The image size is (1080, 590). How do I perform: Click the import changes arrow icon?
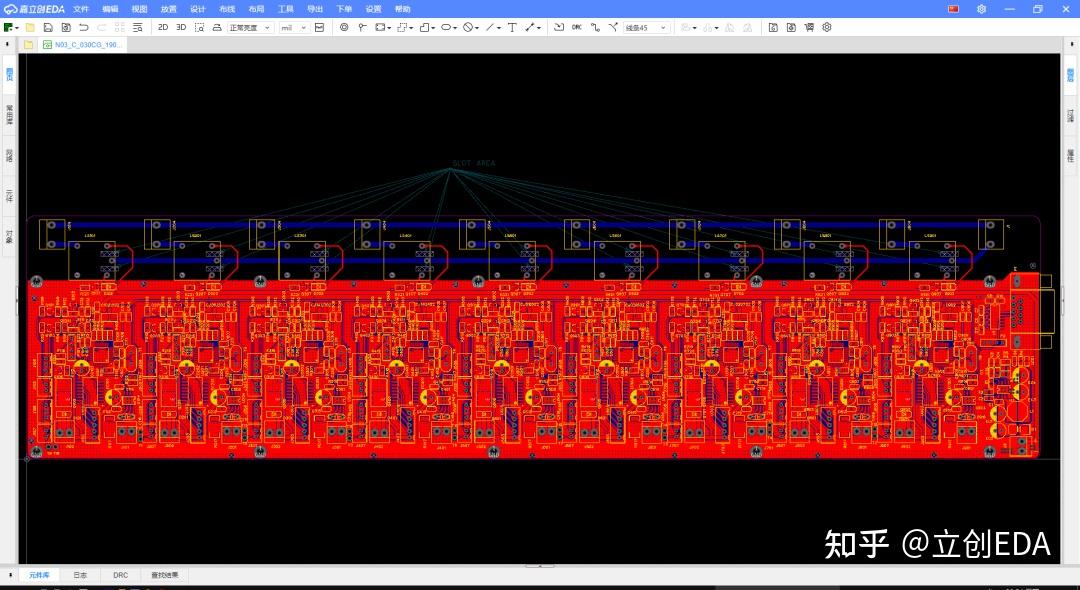pyautogui.click(x=559, y=28)
